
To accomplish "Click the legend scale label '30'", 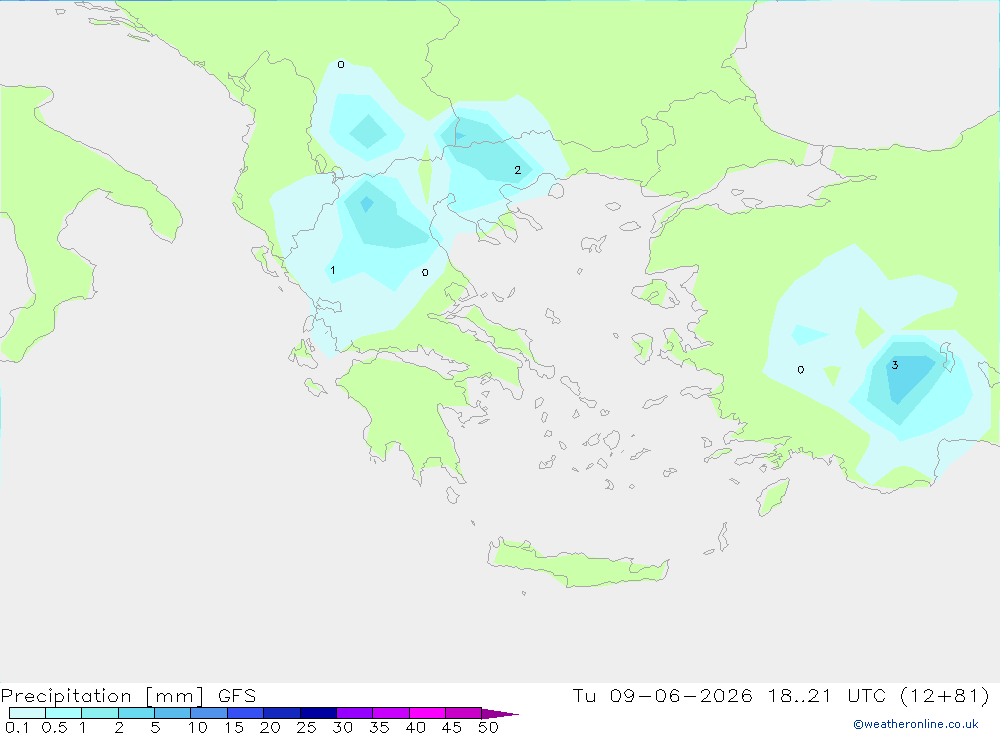I will coord(342,727).
